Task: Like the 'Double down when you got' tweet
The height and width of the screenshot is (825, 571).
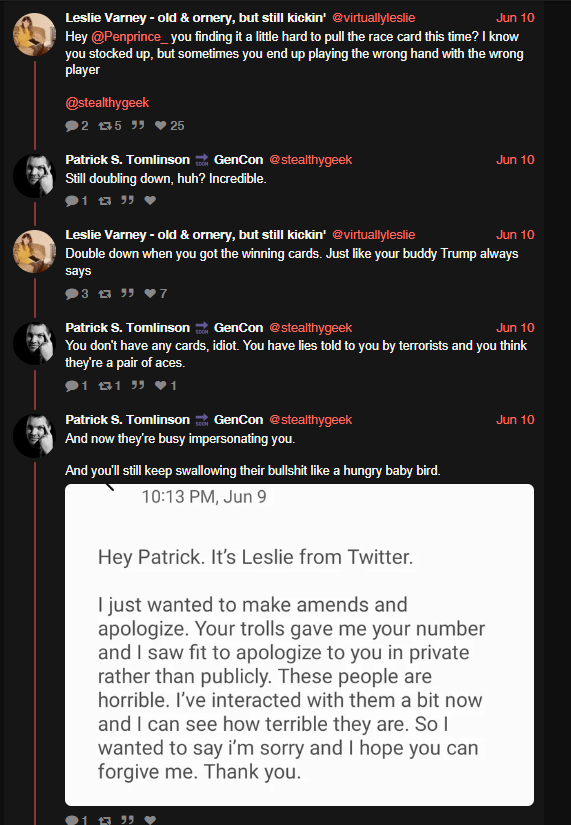Action: (155, 293)
